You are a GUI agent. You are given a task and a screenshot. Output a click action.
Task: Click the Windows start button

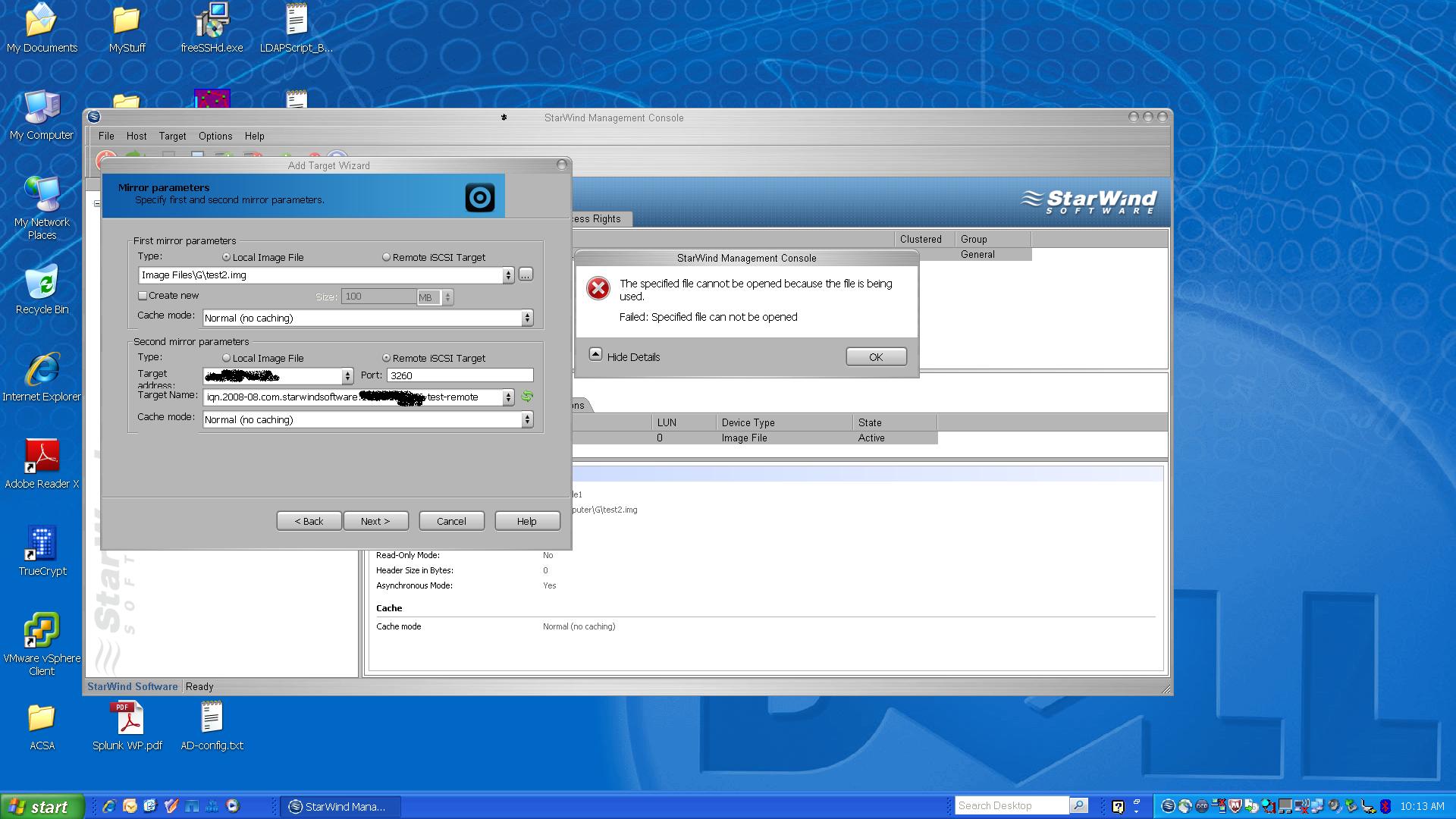(x=41, y=807)
